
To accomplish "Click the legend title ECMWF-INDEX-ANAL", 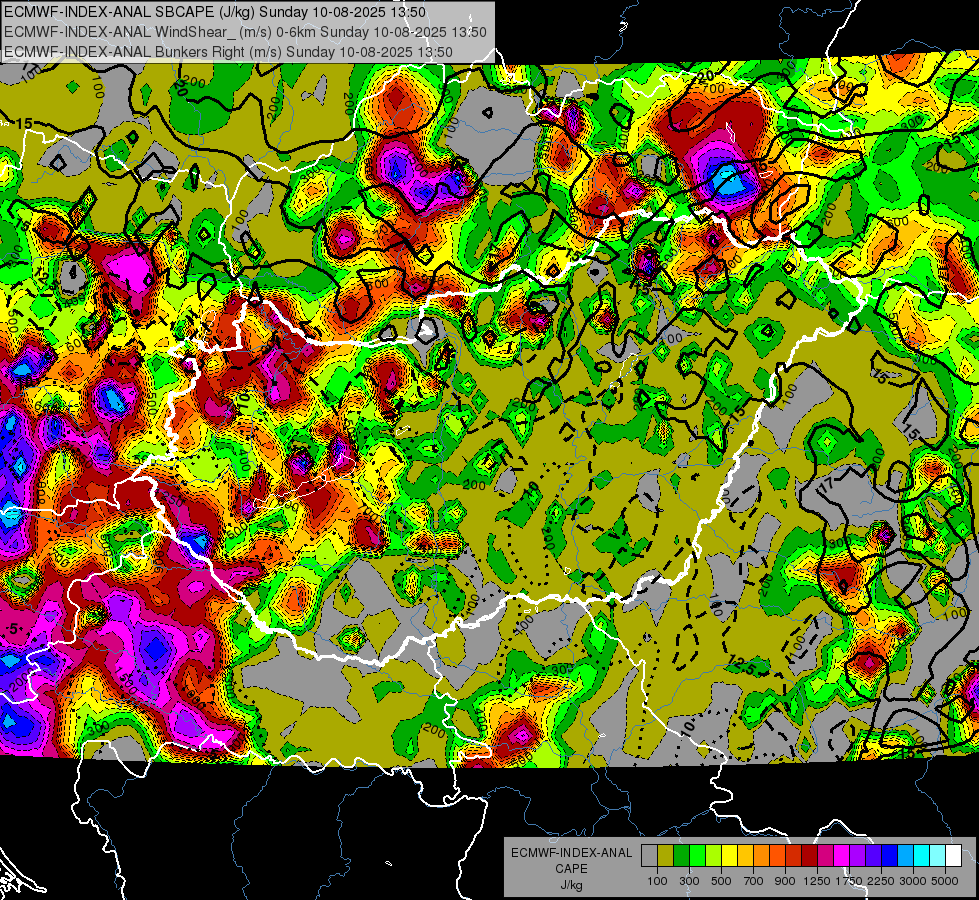I will click(x=571, y=853).
